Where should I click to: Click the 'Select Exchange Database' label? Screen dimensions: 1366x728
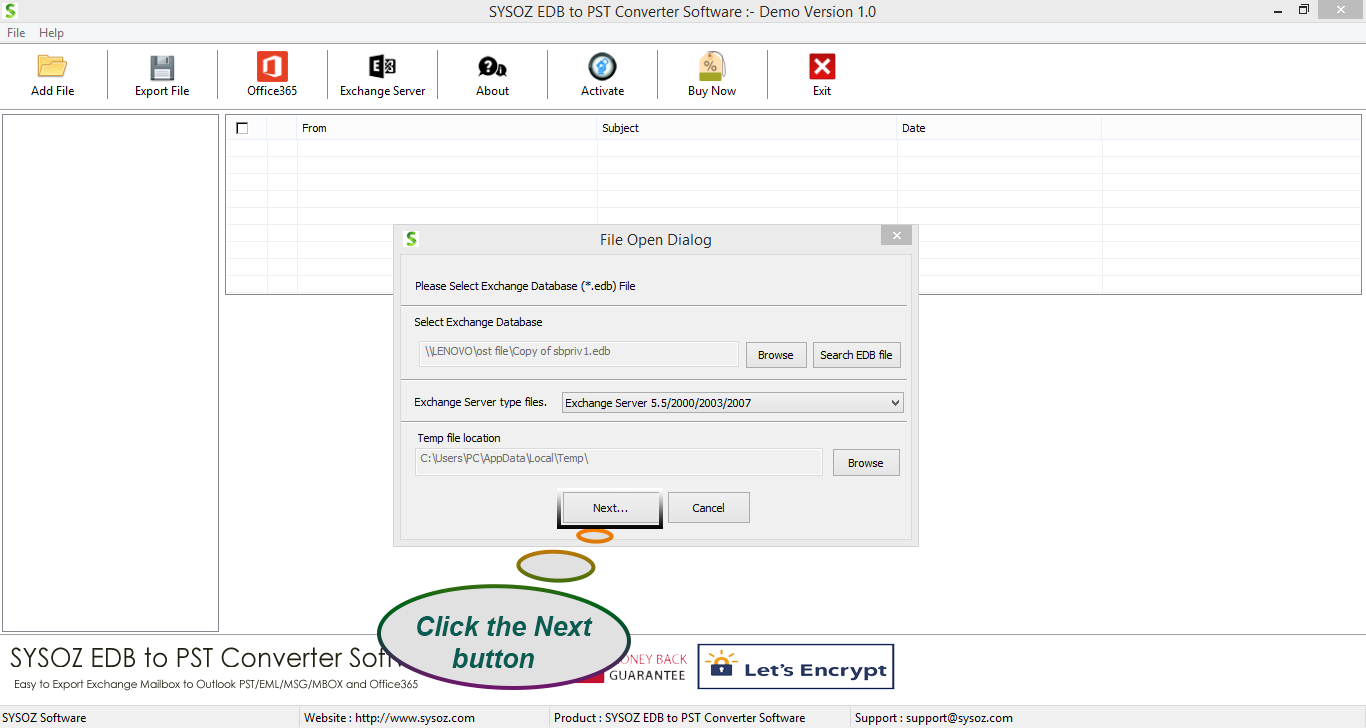pyautogui.click(x=478, y=322)
